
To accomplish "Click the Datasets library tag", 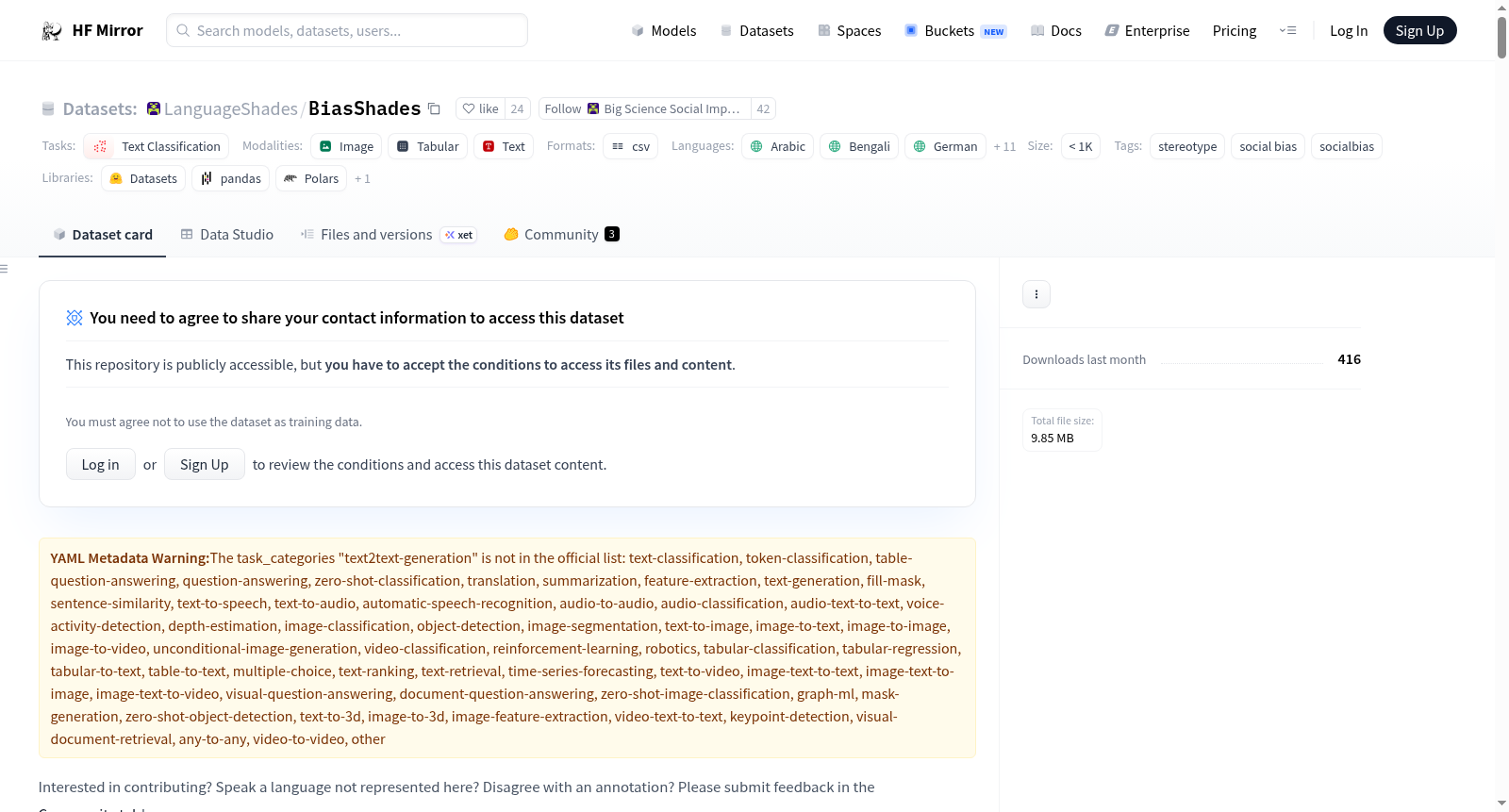I will [143, 178].
